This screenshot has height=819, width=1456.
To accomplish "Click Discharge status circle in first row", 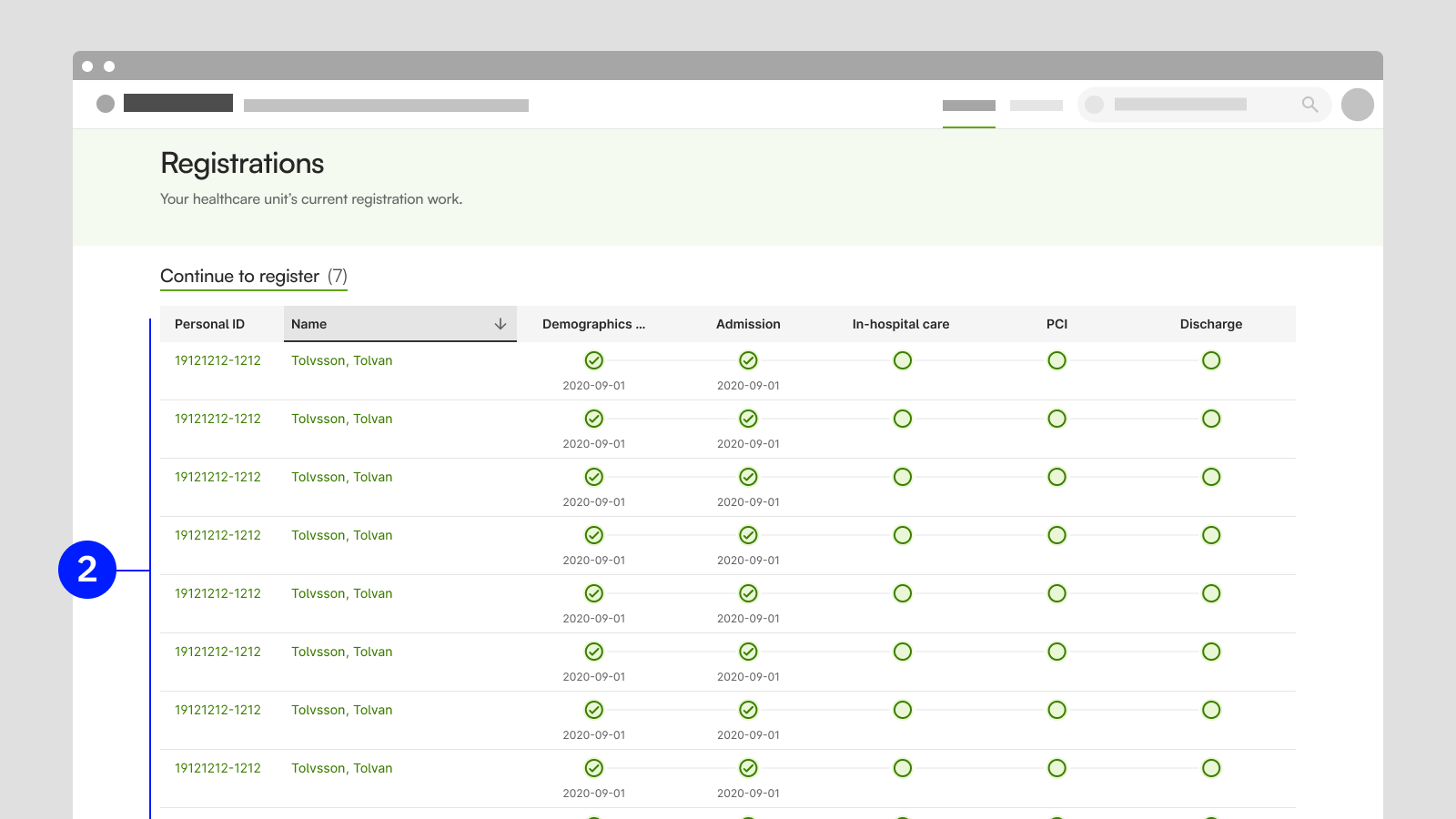I will [1211, 360].
